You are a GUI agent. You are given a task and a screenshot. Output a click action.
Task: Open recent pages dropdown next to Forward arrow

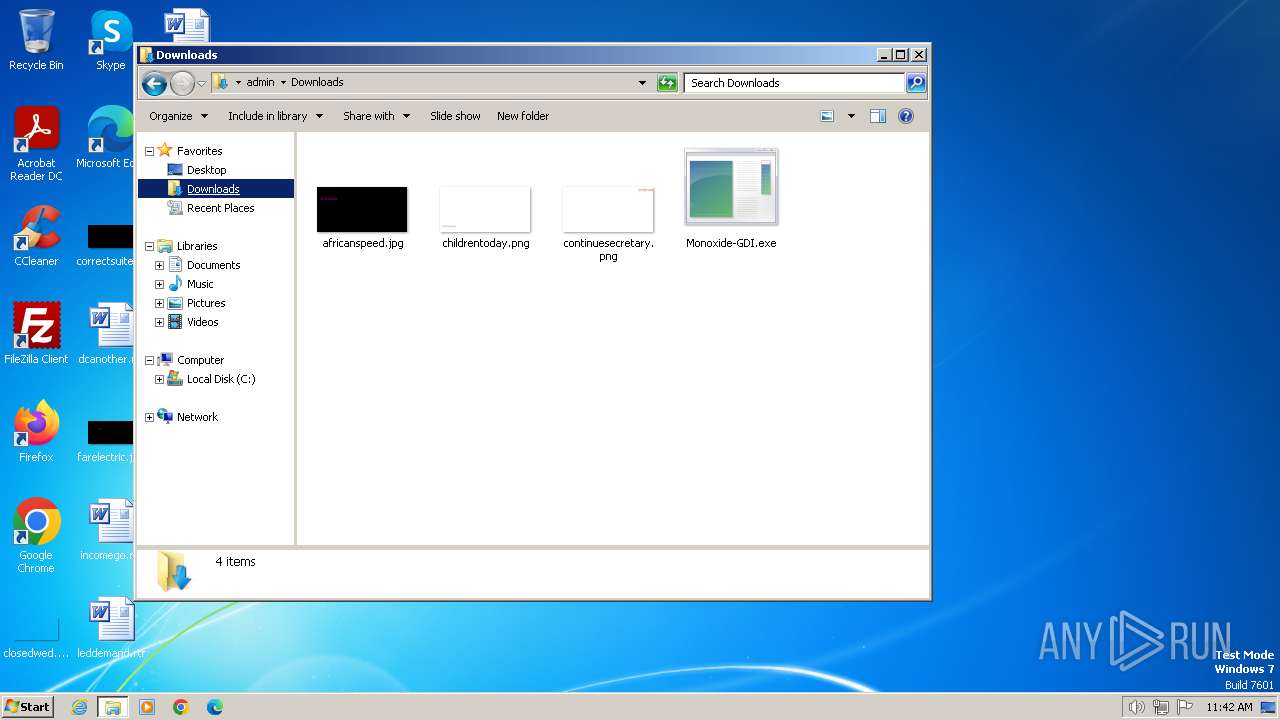pos(201,83)
